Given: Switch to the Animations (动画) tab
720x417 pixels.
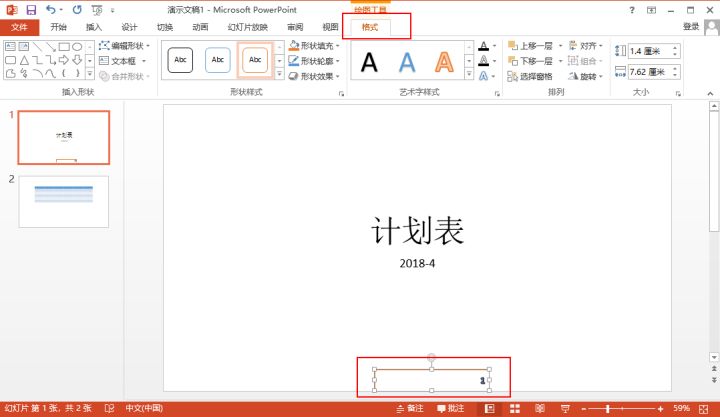Looking at the screenshot, I should coord(200,27).
